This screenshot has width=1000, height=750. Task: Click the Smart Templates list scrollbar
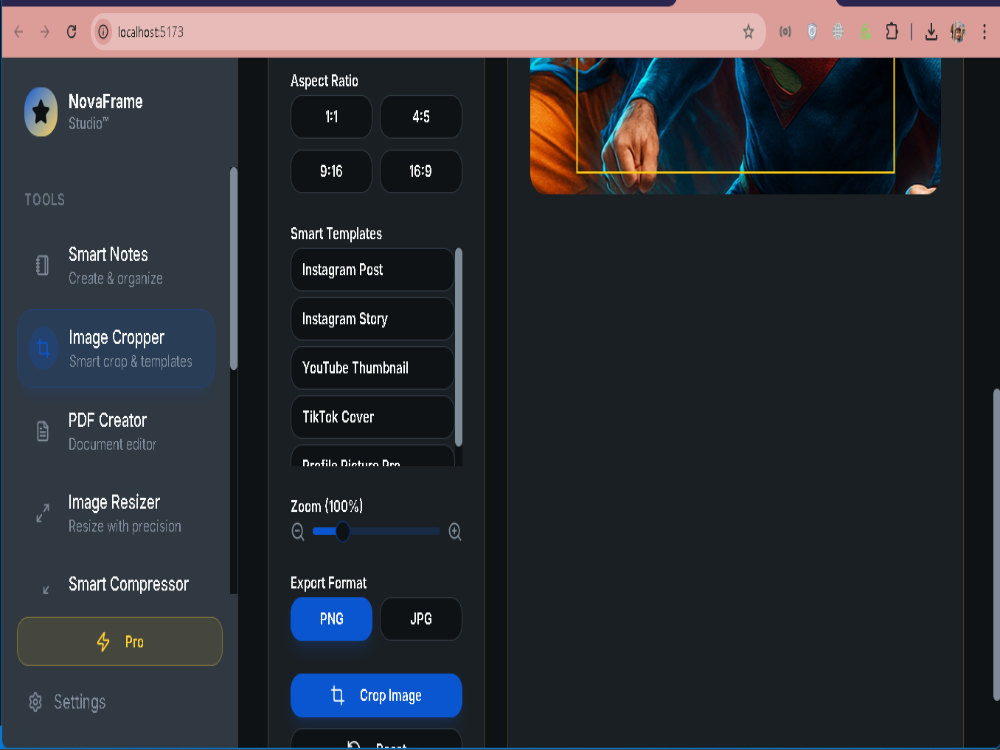459,348
